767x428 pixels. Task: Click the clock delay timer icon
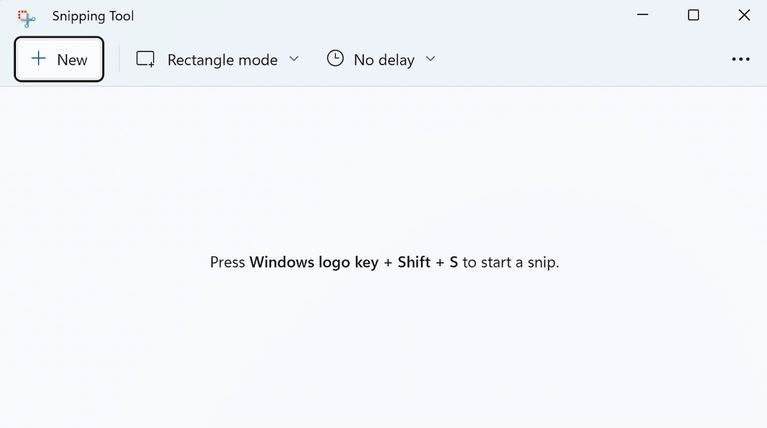(335, 59)
